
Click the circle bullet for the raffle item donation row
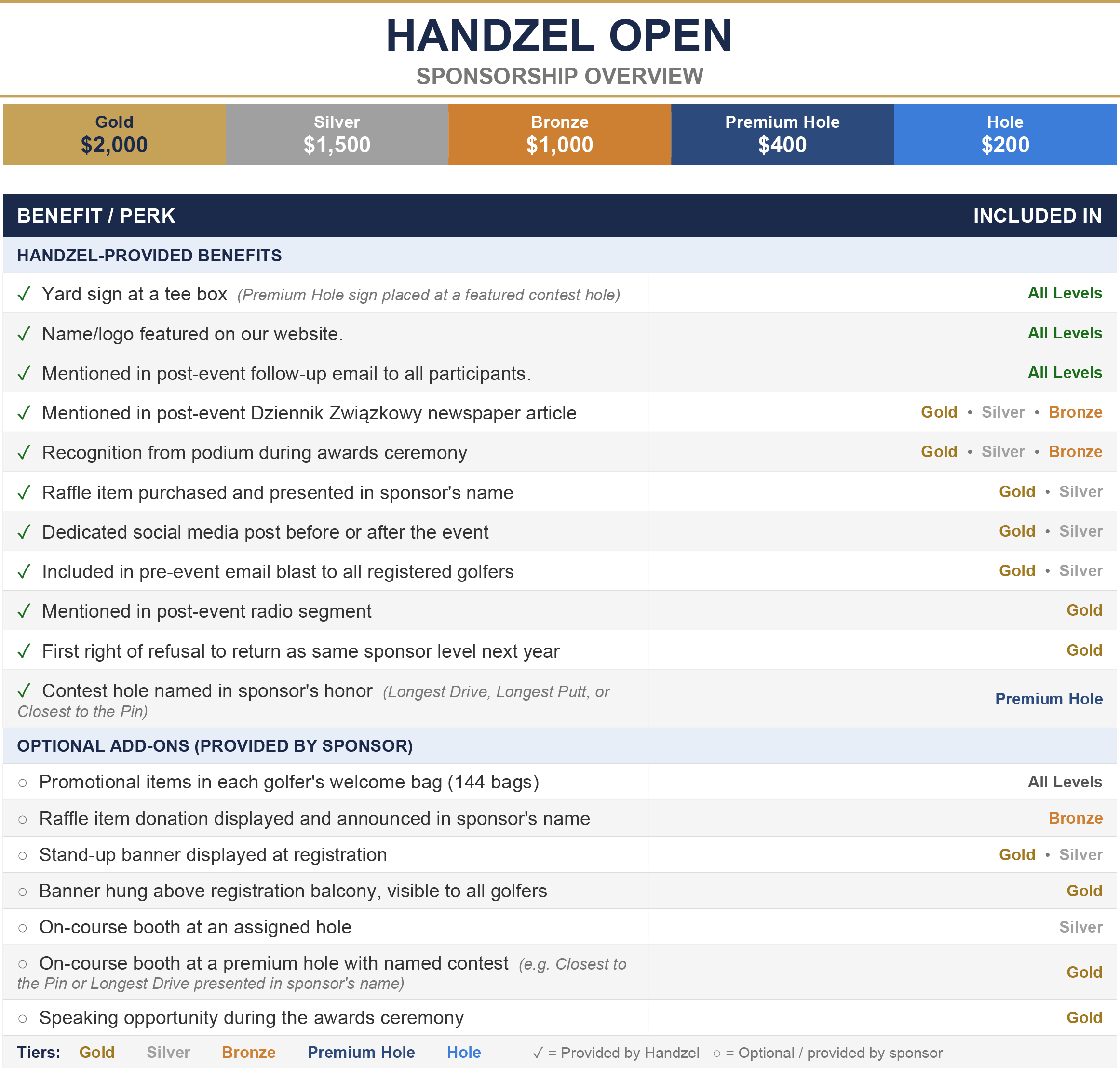(x=23, y=820)
